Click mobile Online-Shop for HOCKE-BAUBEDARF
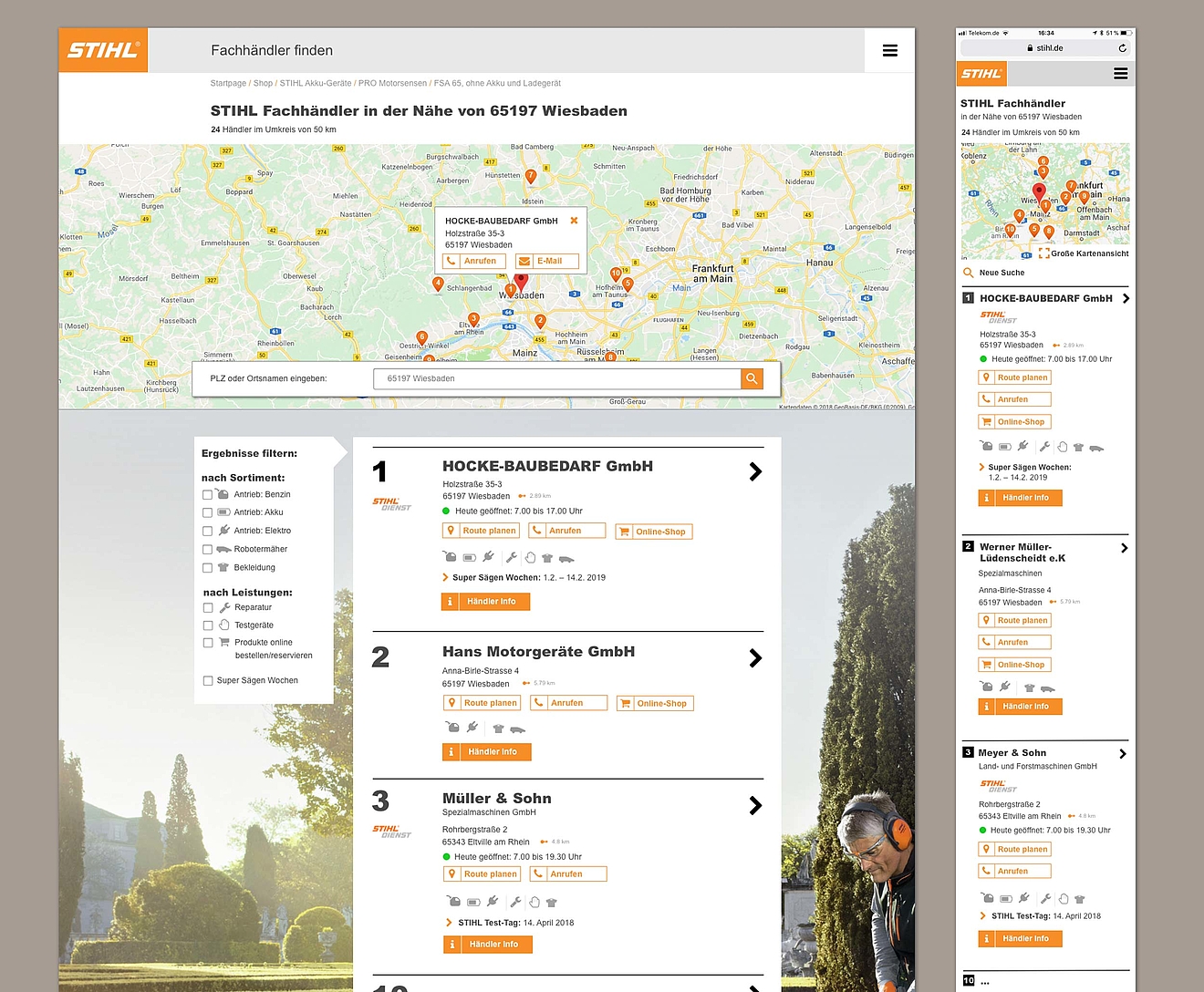The height and width of the screenshot is (992, 1204). [x=1014, y=422]
